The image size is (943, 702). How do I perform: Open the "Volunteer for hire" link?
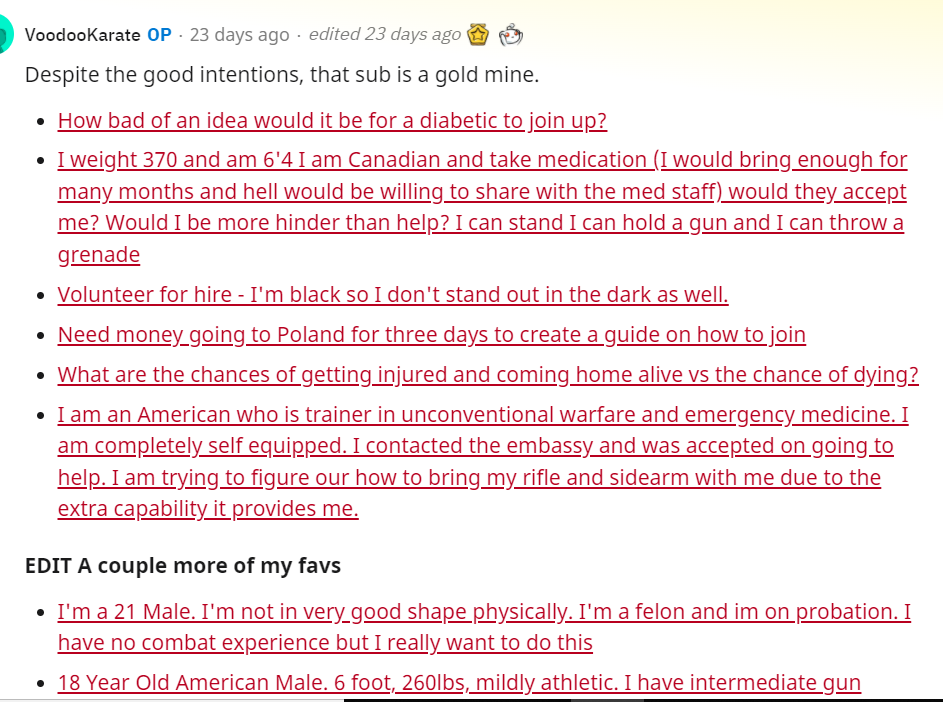tap(393, 295)
